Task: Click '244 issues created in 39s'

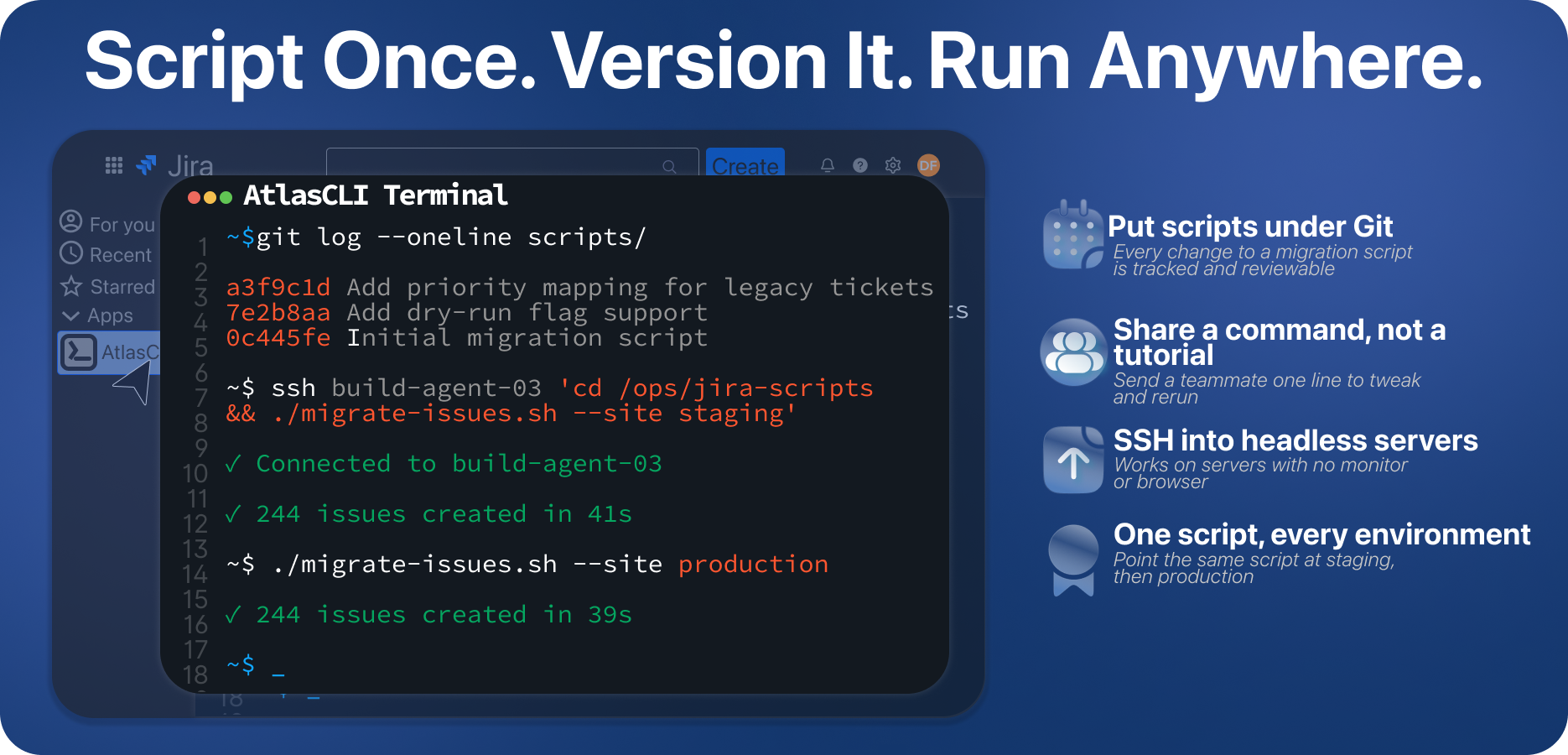Action: 428,615
